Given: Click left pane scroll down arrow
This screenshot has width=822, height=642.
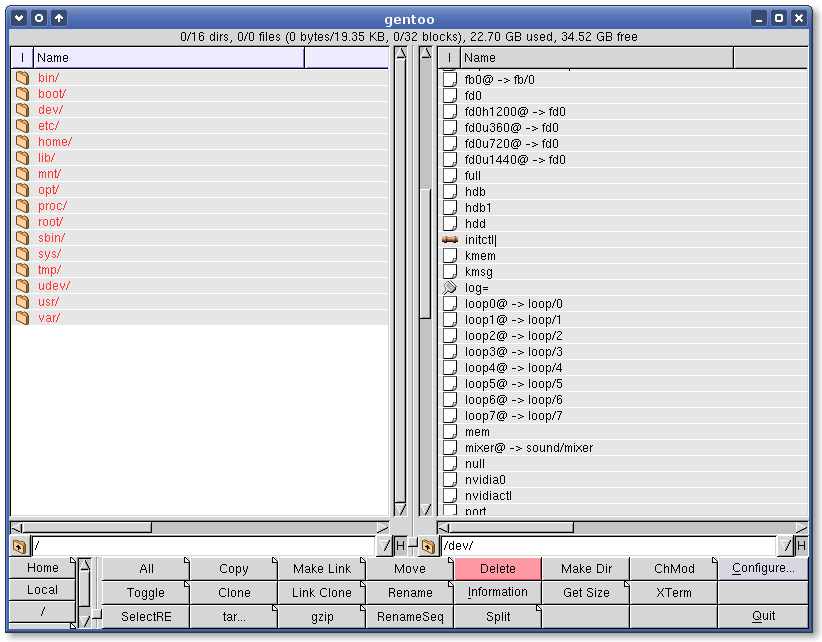Looking at the screenshot, I should pos(401,509).
